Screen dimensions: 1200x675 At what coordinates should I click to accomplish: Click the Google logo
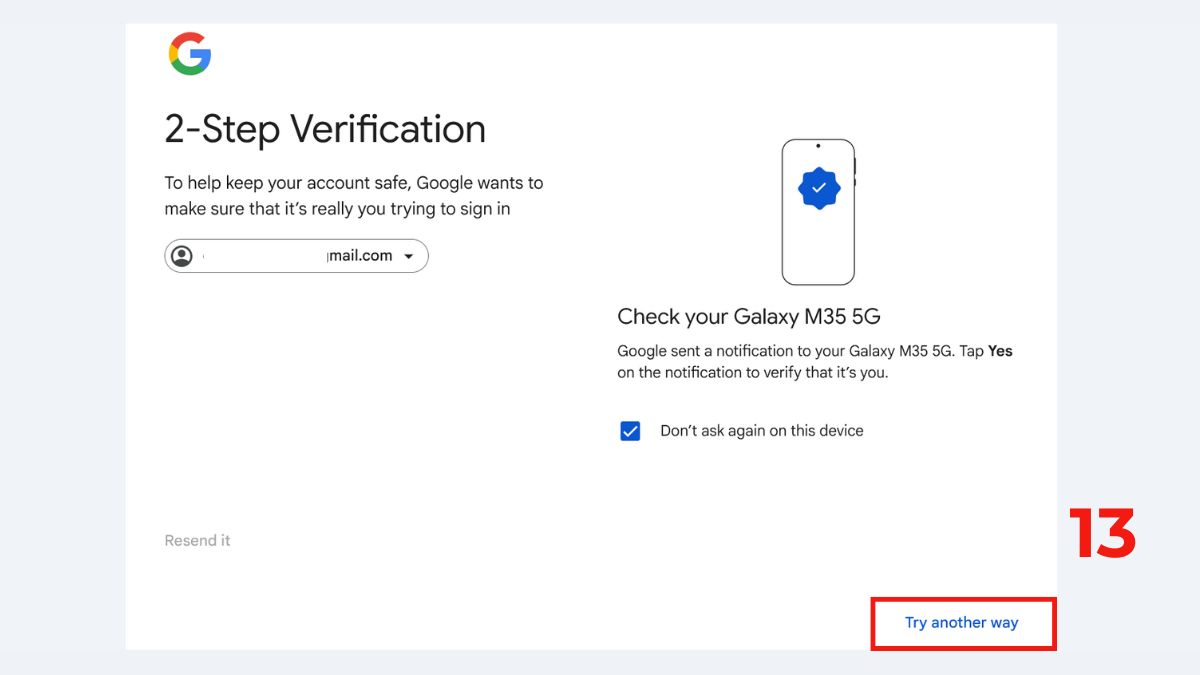click(189, 53)
